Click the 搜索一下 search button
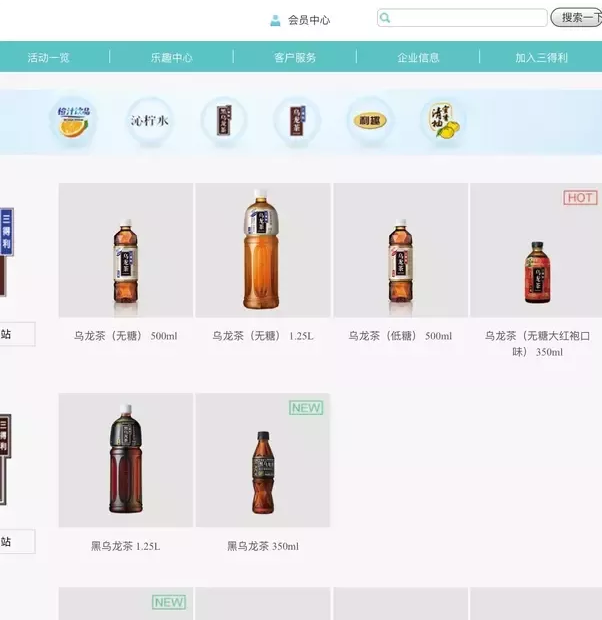This screenshot has width=602, height=620. click(x=577, y=17)
